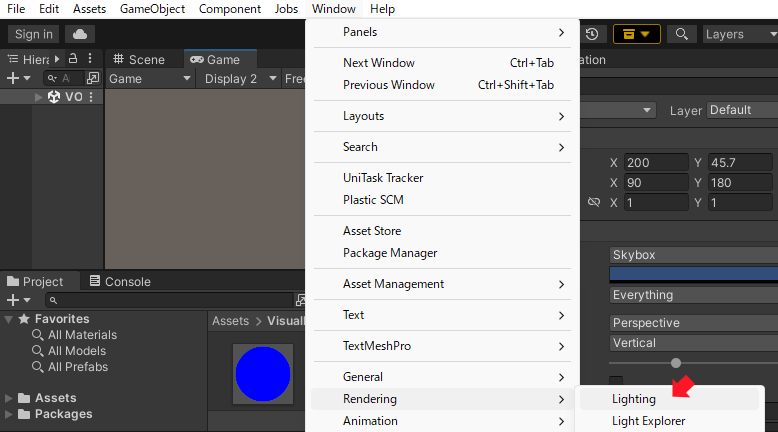
Task: Open the yellow package dropdown button
Action: click(x=637, y=34)
